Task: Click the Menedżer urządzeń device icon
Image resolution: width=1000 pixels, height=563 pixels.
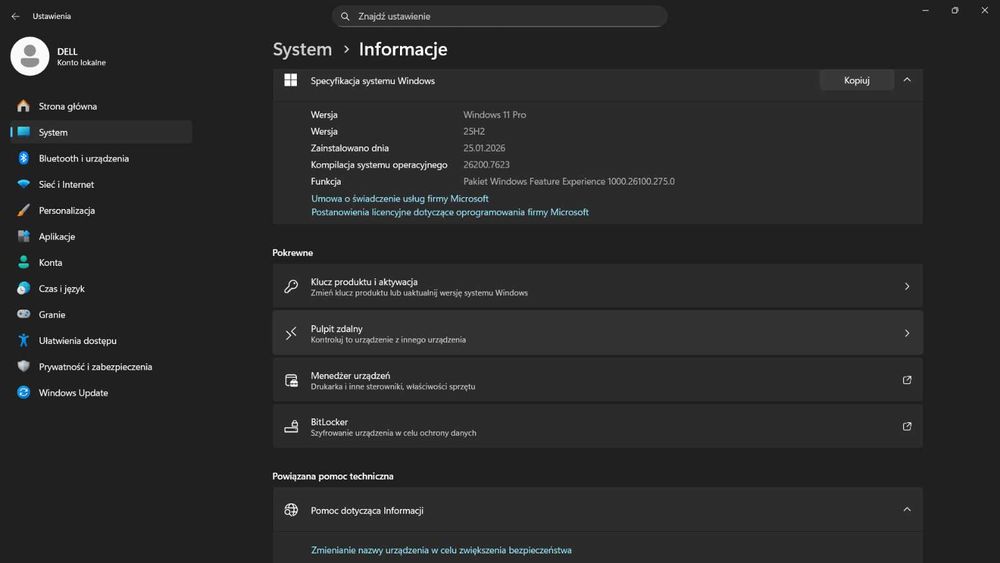Action: pos(291,380)
